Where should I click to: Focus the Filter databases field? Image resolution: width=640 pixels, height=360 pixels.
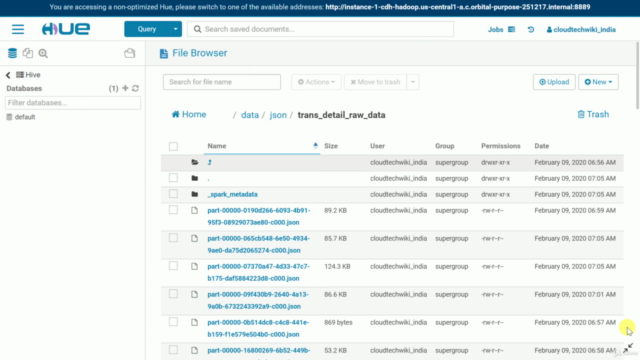[x=73, y=103]
